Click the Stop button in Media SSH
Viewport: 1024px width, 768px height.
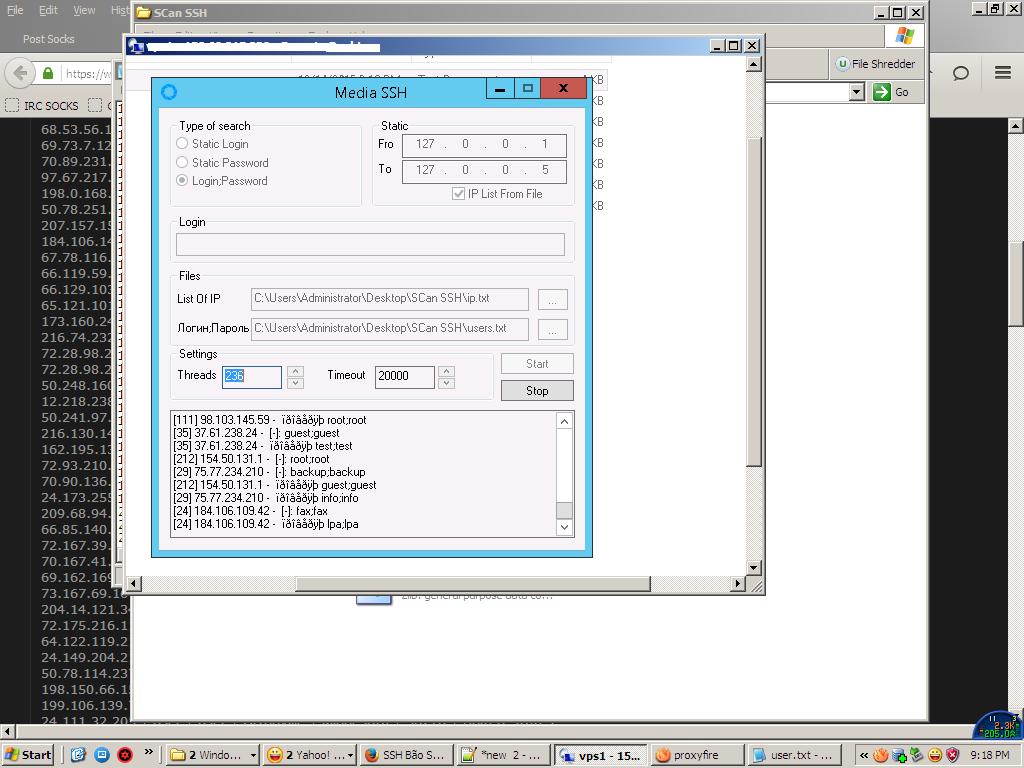[x=537, y=391]
